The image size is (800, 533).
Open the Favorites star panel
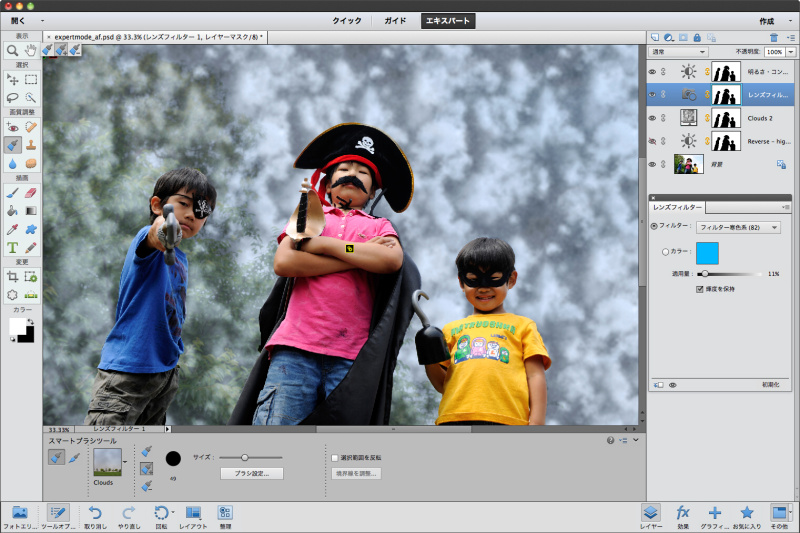click(x=746, y=517)
